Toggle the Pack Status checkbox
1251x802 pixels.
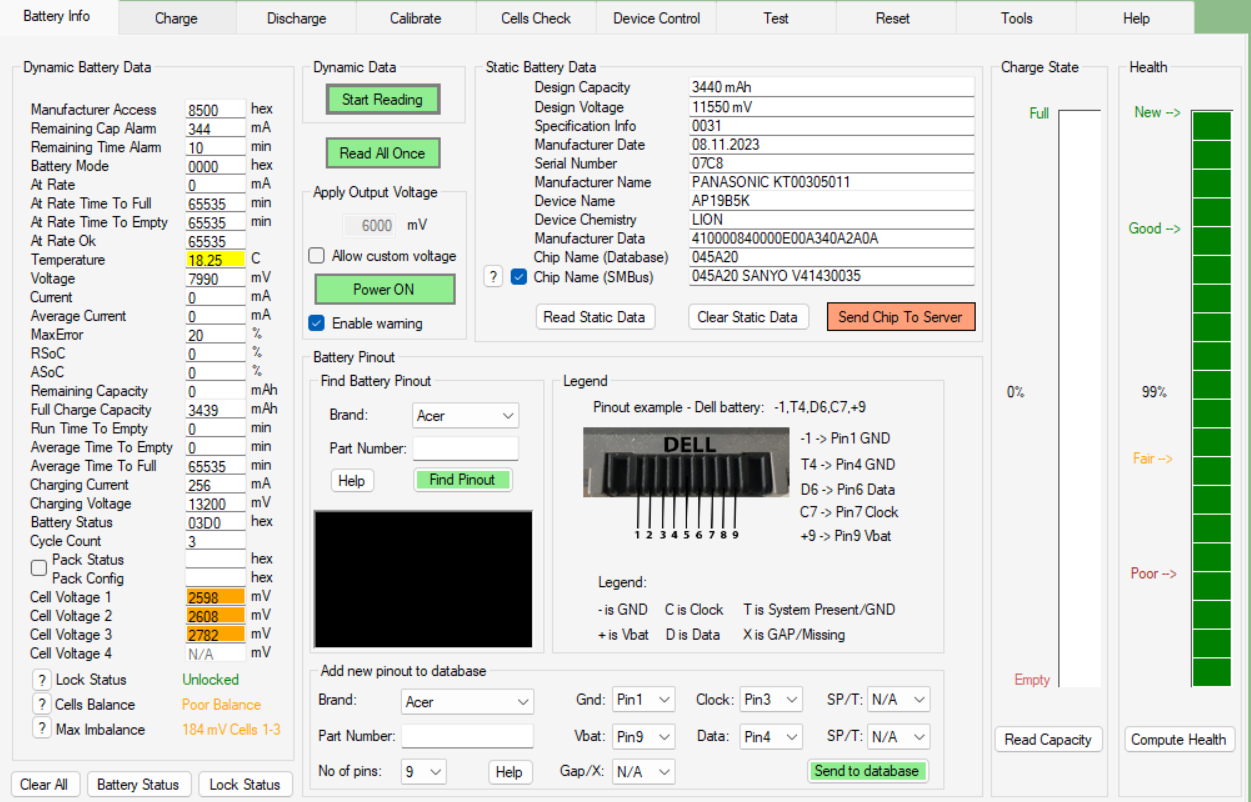pyautogui.click(x=39, y=568)
